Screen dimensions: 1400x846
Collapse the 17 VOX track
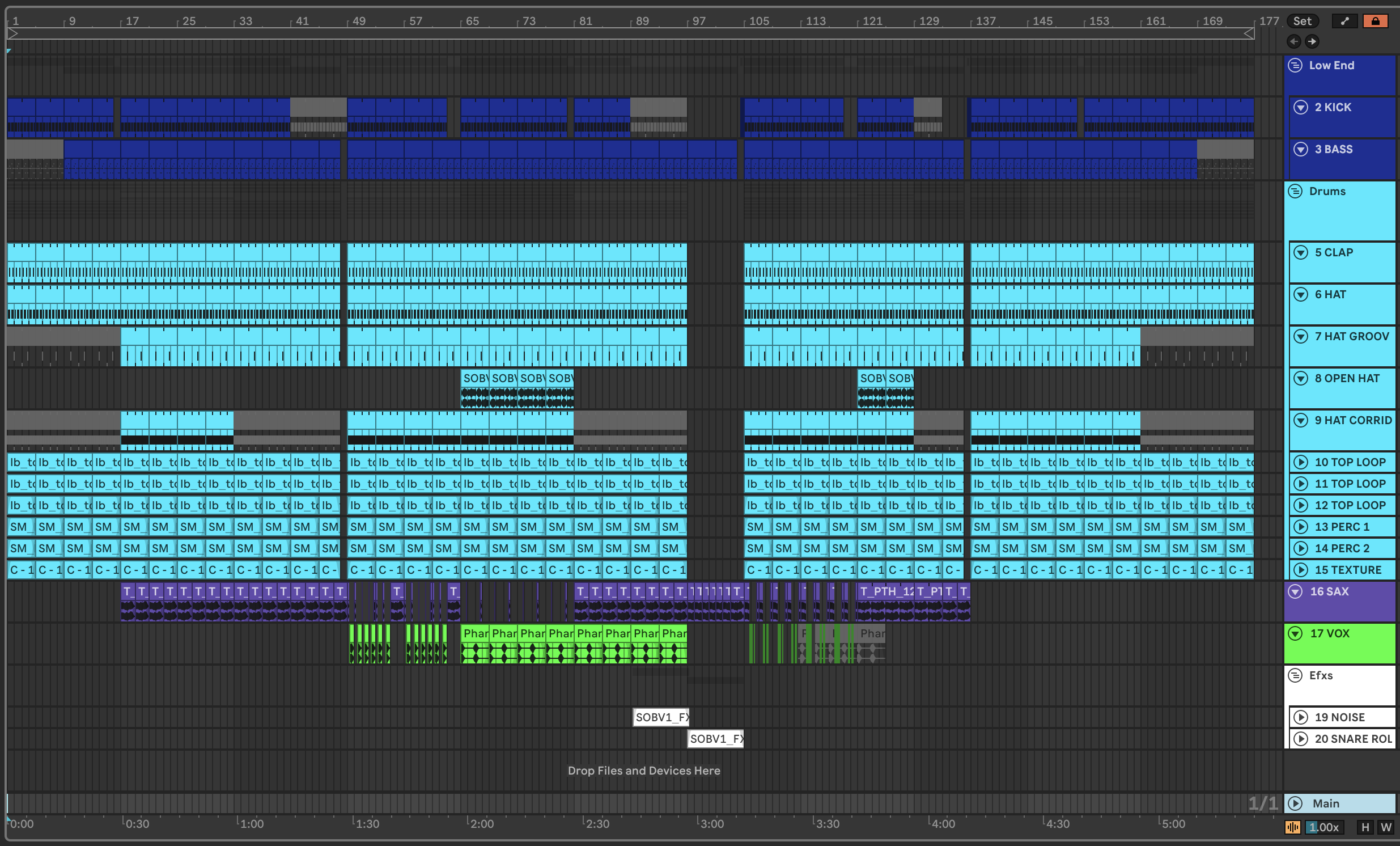point(1295,633)
